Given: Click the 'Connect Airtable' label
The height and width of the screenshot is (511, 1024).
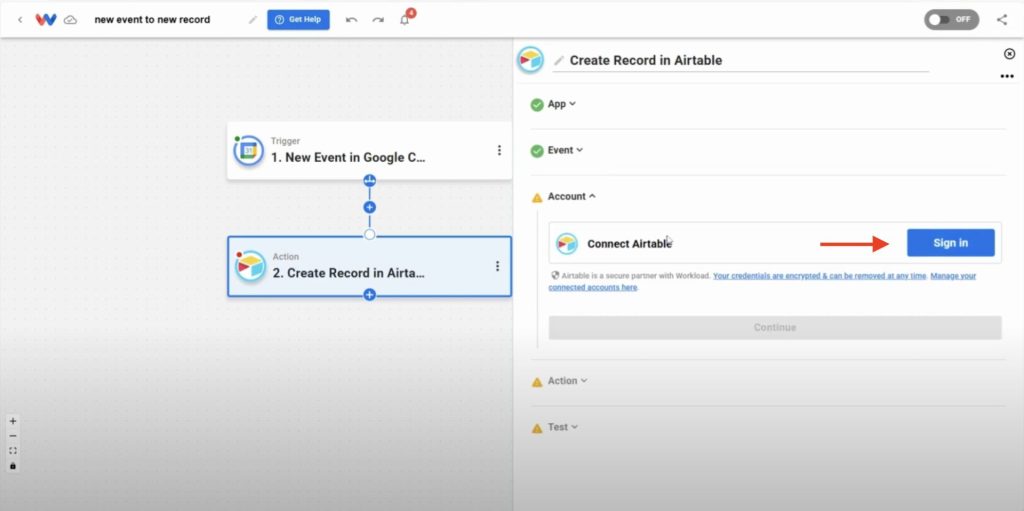Looking at the screenshot, I should [x=629, y=244].
